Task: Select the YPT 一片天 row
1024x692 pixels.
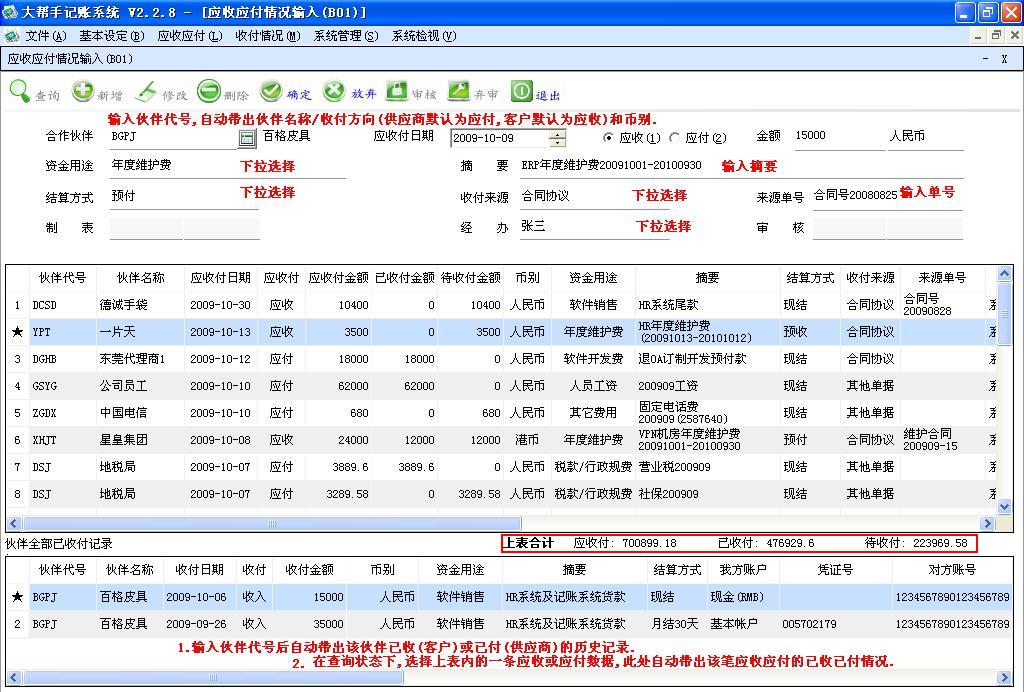Action: click(x=502, y=332)
